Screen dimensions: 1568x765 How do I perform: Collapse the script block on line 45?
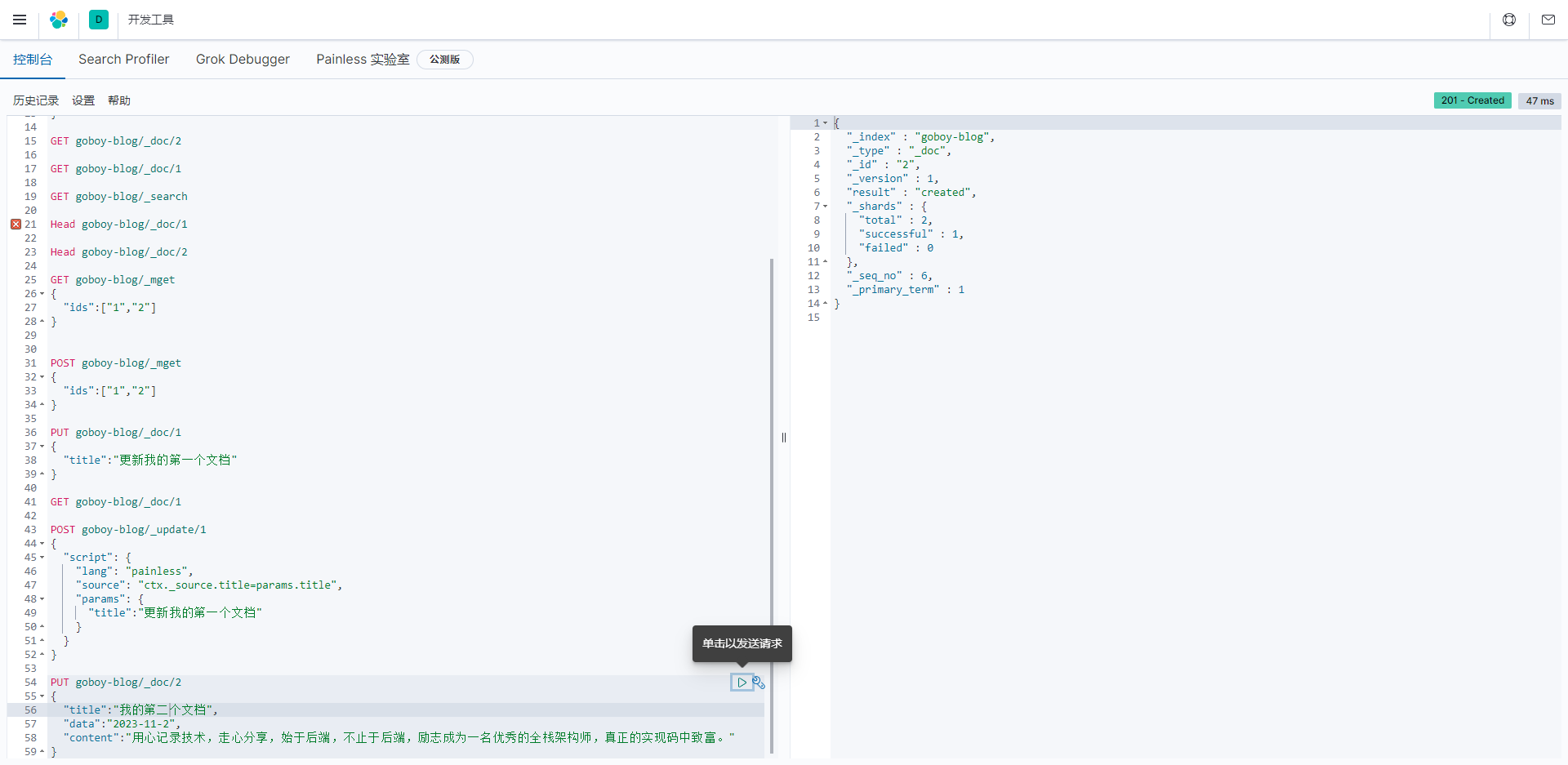point(42,558)
